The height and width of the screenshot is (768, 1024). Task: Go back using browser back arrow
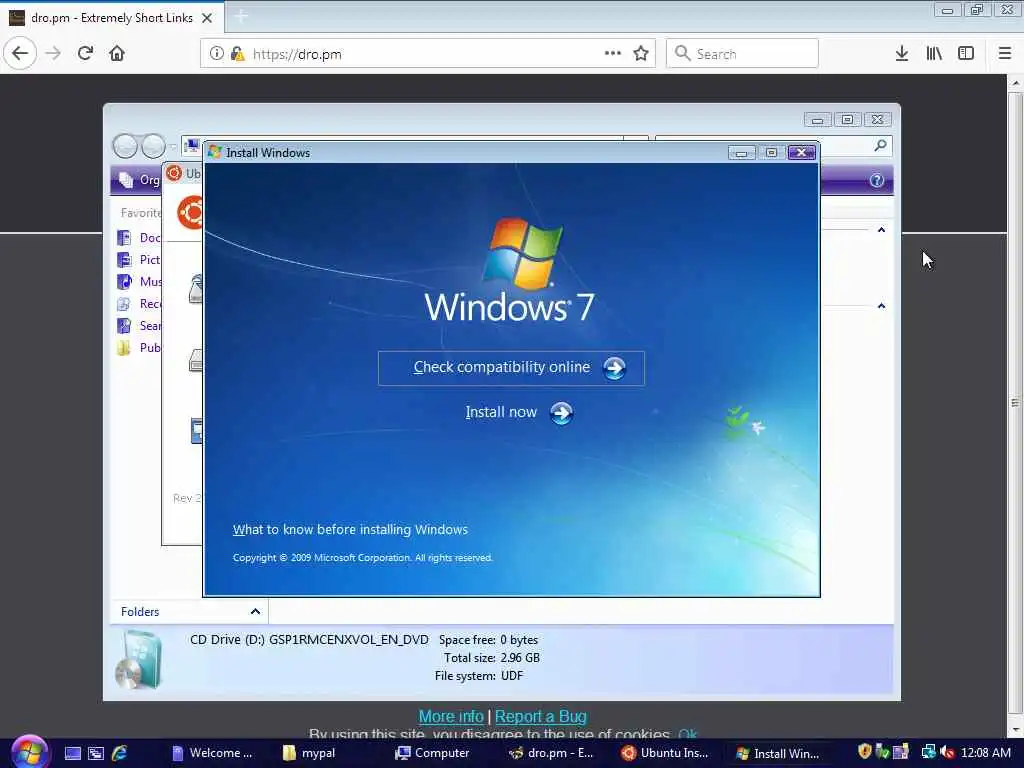tap(20, 54)
